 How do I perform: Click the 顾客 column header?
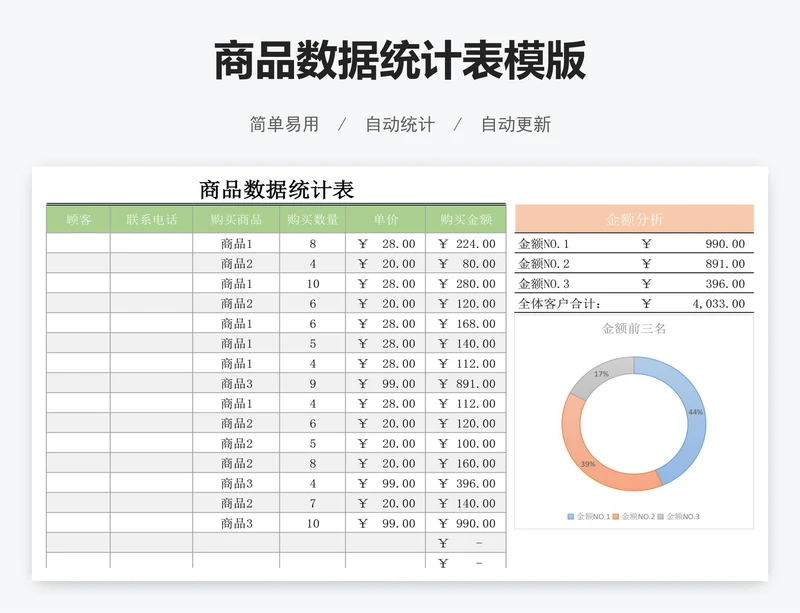(78, 219)
